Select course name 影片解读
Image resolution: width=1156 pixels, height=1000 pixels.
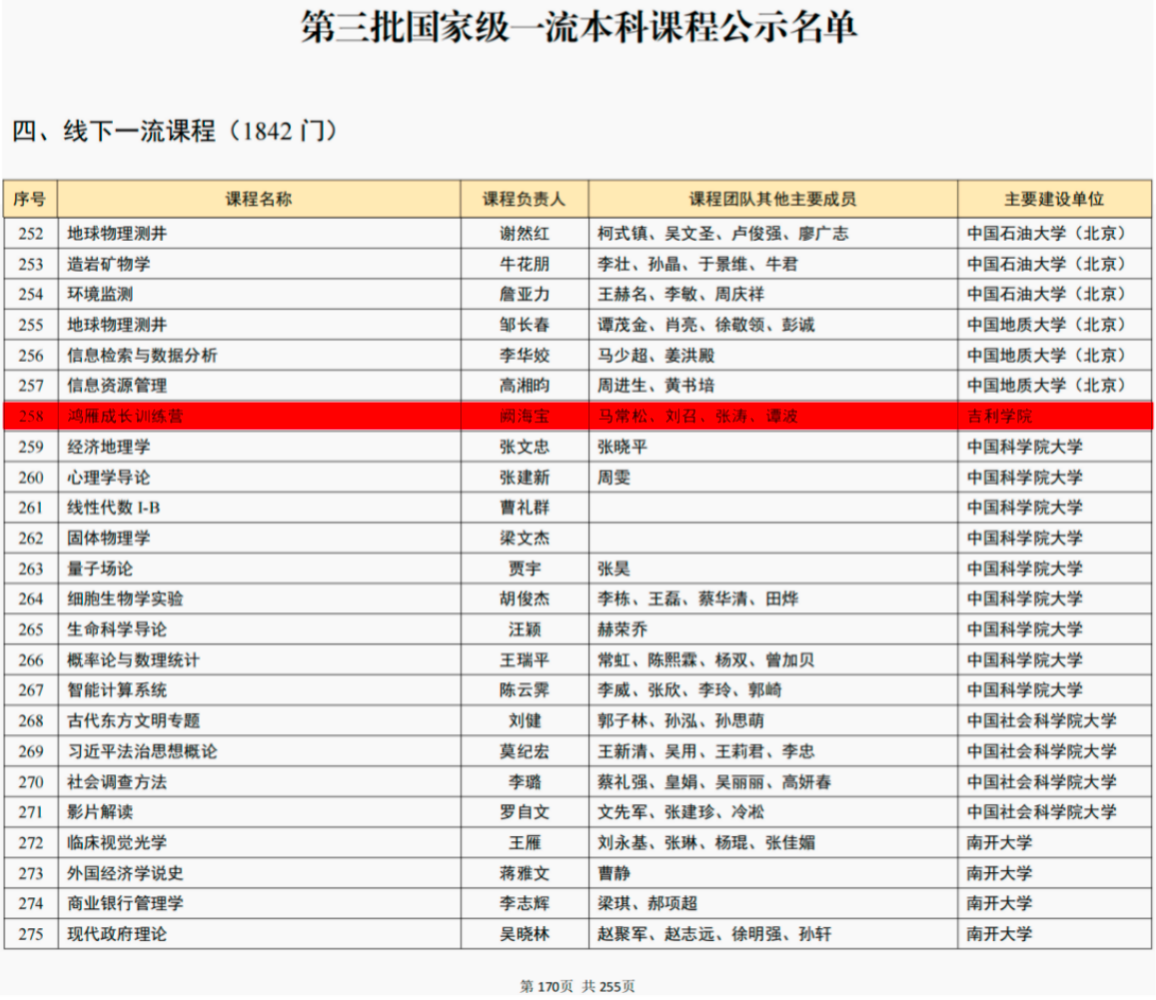coord(100,813)
